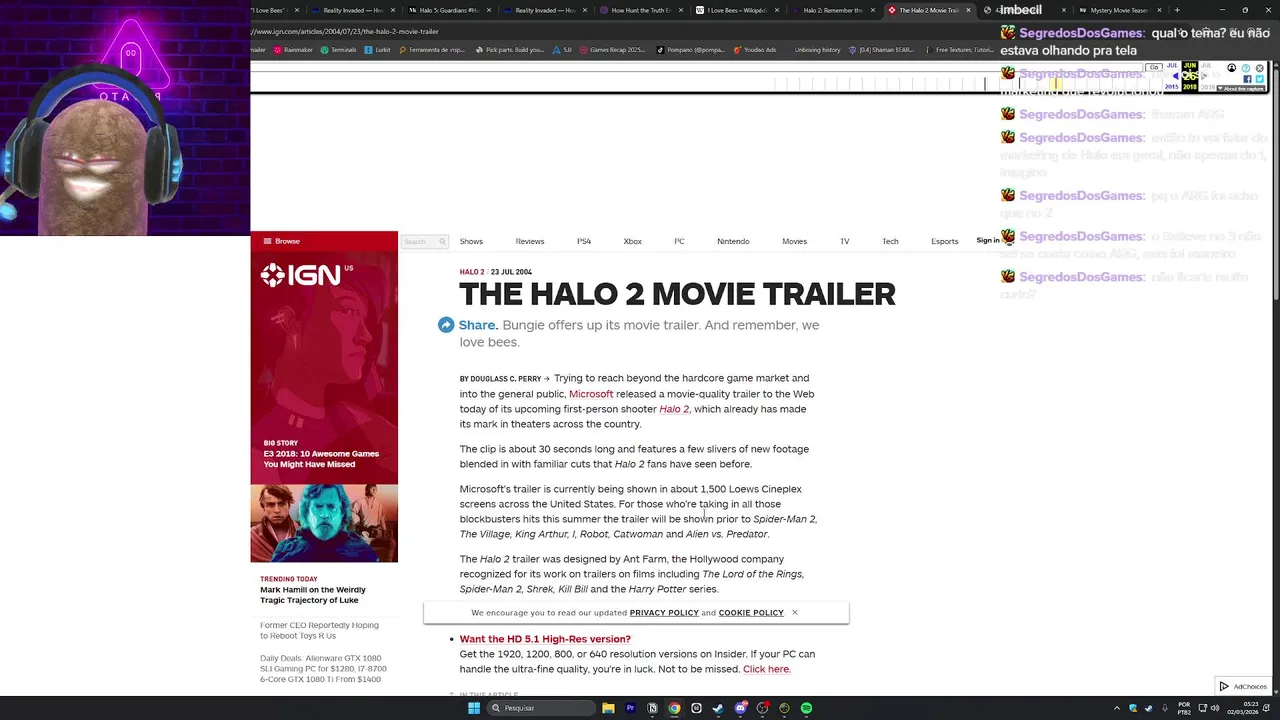This screenshot has width=1280, height=720.
Task: Click the 'Click here.' Insider link
Action: 767,669
